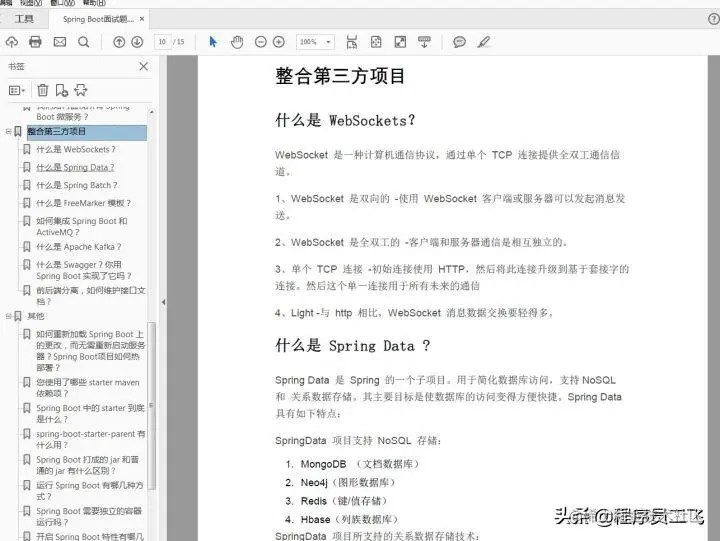The height and width of the screenshot is (541, 720).
Task: Go to previous page arrow
Action: coord(119,42)
